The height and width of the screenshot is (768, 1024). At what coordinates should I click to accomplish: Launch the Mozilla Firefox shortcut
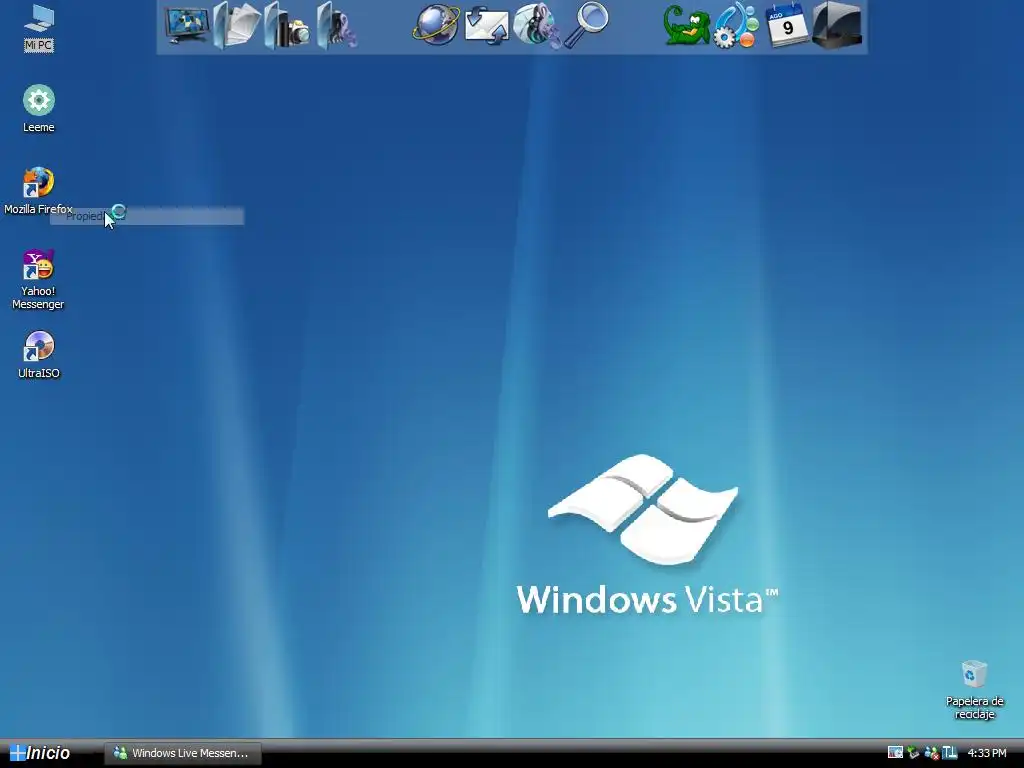39,190
